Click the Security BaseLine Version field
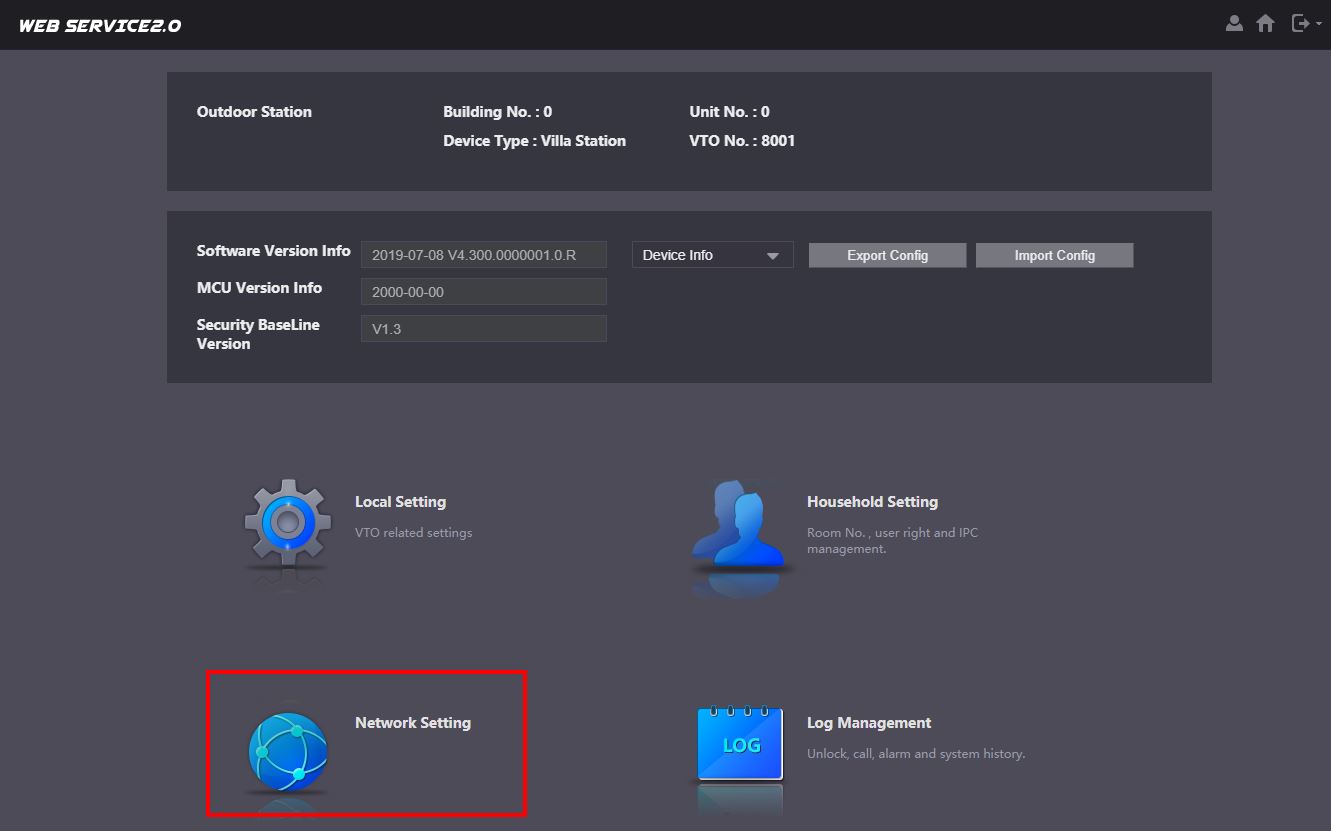The width and height of the screenshot is (1331, 831). (x=483, y=329)
